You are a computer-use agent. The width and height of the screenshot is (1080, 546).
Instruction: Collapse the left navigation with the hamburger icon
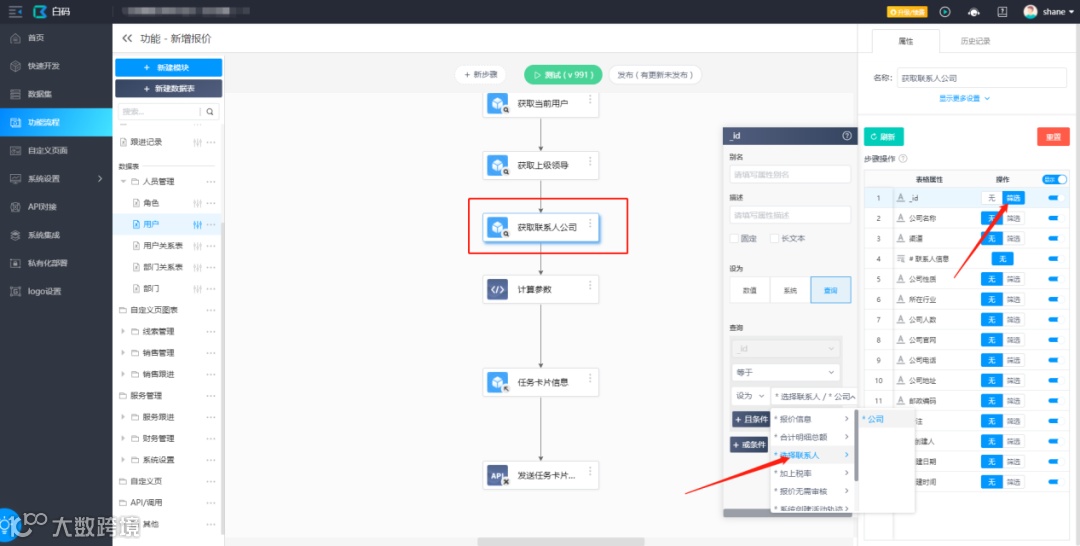15,12
